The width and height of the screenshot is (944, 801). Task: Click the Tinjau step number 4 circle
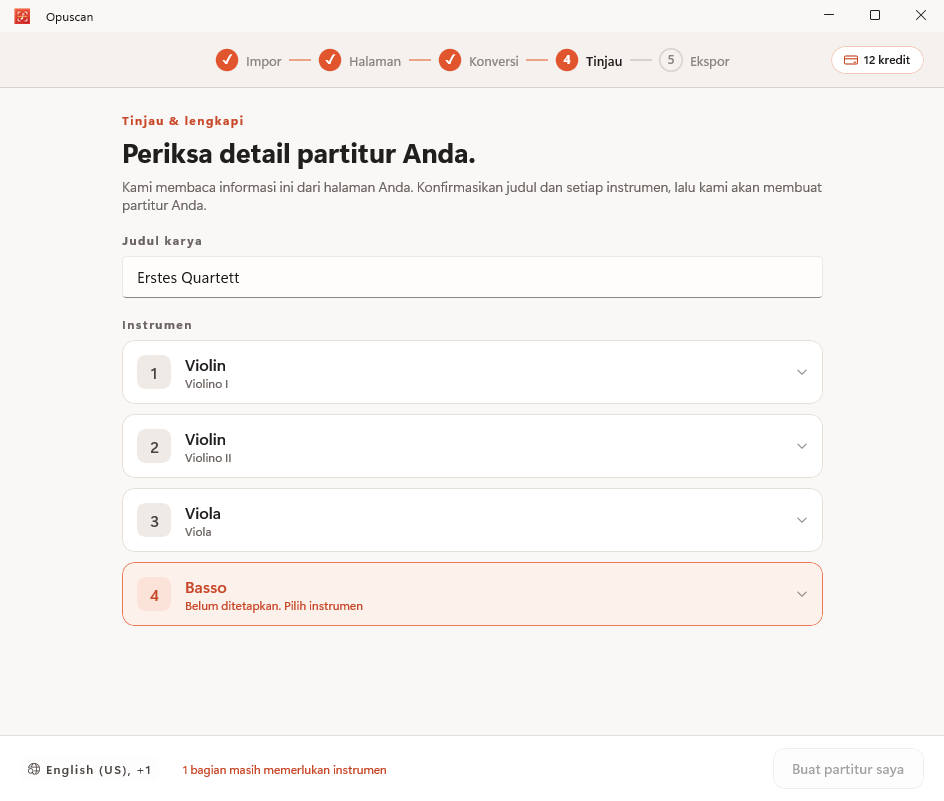567,60
